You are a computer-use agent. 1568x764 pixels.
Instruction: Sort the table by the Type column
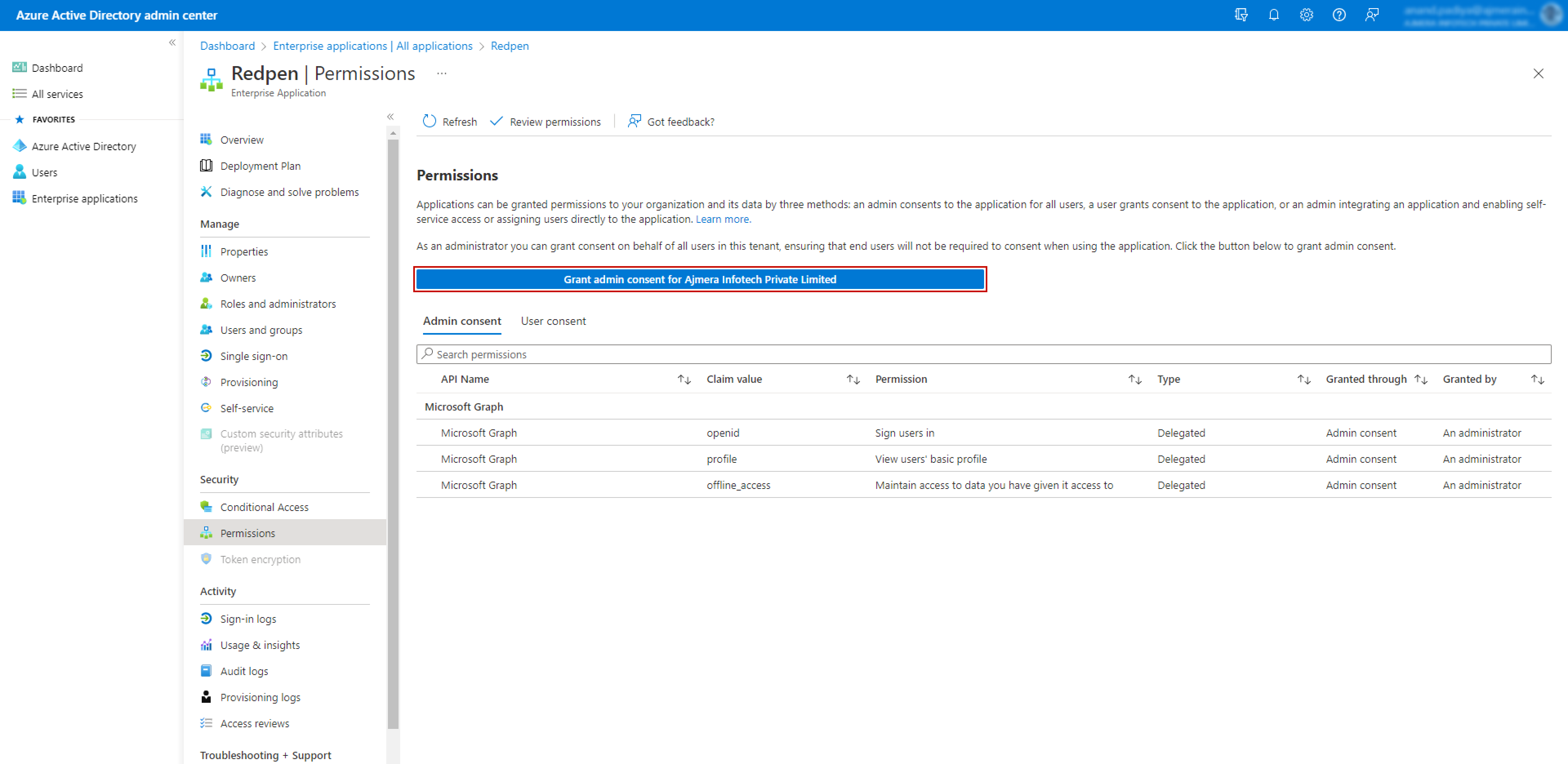point(1303,380)
